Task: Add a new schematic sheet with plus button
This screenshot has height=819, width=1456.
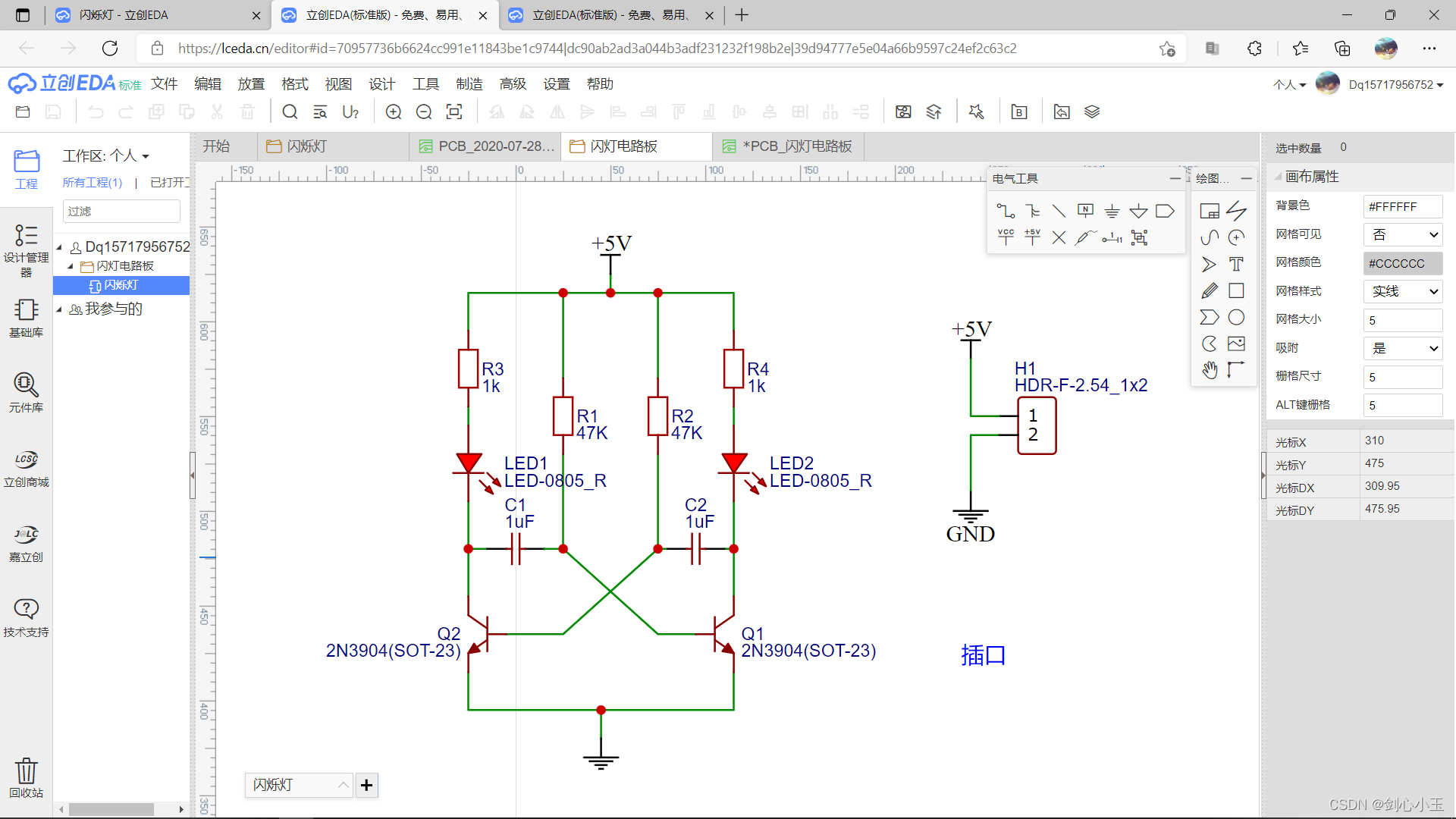Action: pos(366,785)
